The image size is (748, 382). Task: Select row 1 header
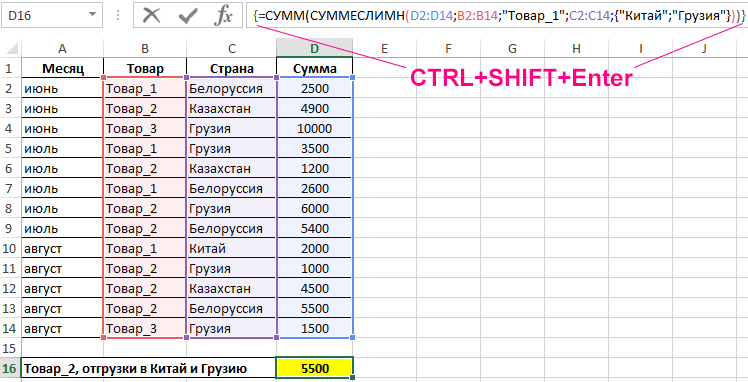pos(10,68)
